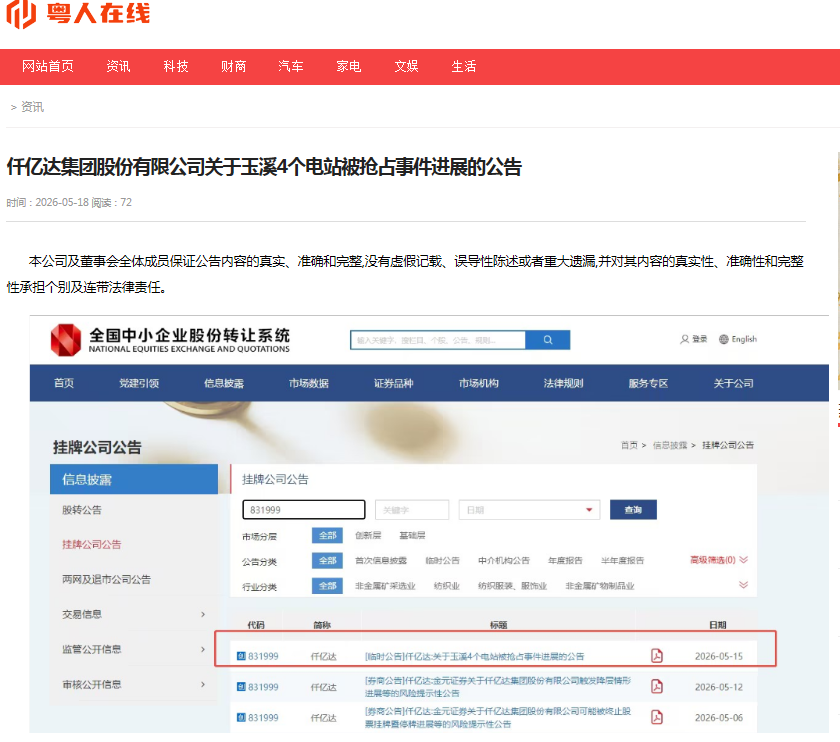The height and width of the screenshot is (742, 840).
Task: Go to the 生活 category
Action: click(x=464, y=66)
